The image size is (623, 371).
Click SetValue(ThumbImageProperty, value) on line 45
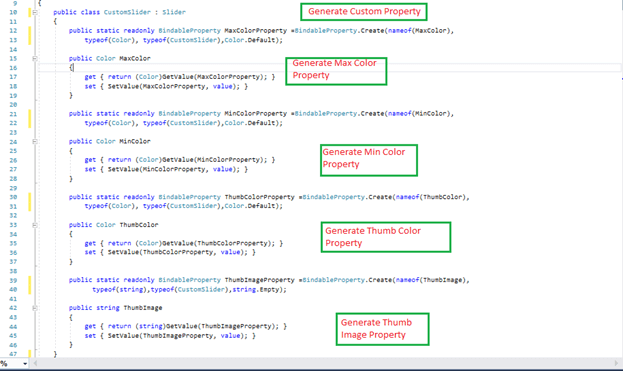click(174, 336)
